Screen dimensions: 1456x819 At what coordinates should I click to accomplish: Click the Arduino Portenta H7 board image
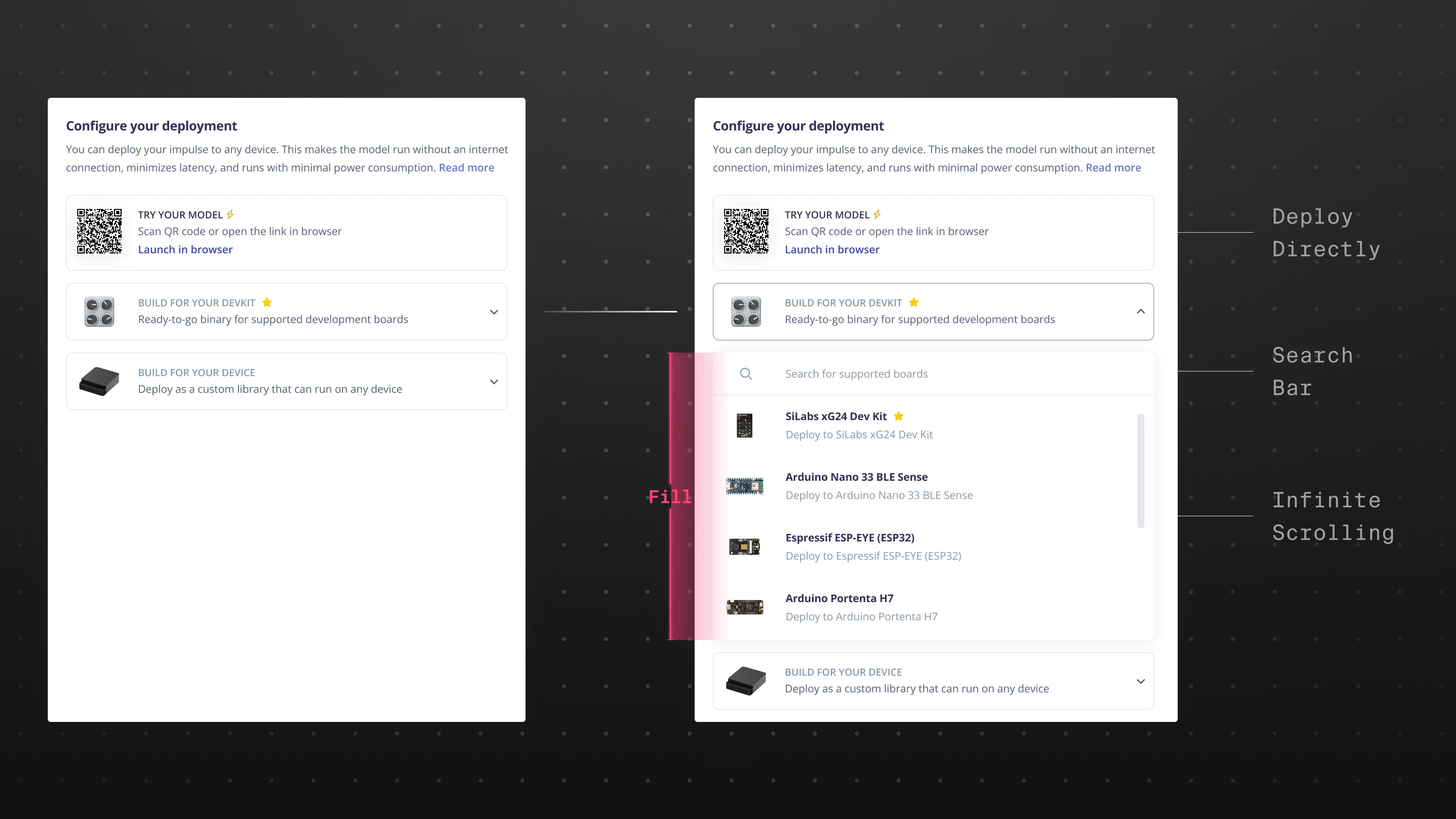point(744,607)
